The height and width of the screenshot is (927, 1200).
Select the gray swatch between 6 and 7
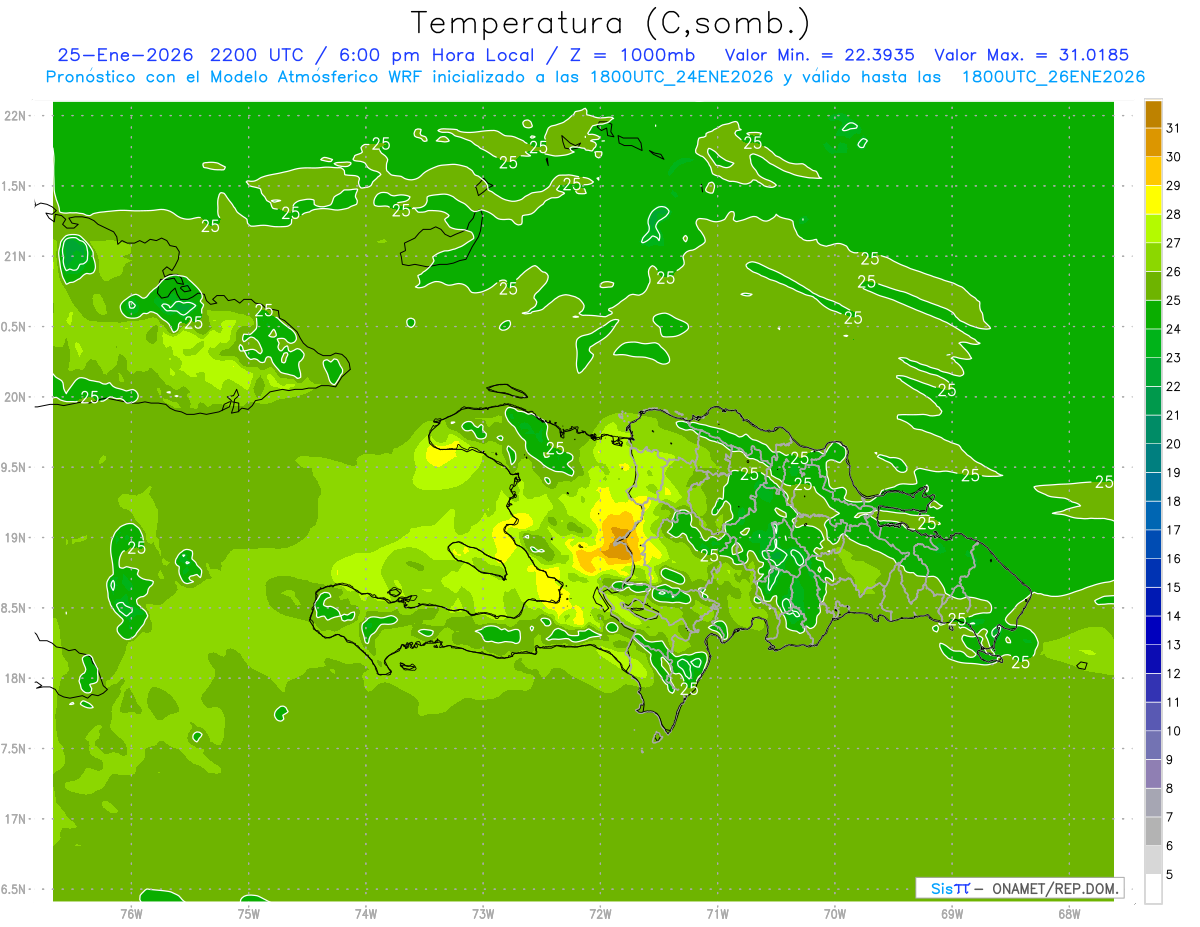coord(1153,831)
